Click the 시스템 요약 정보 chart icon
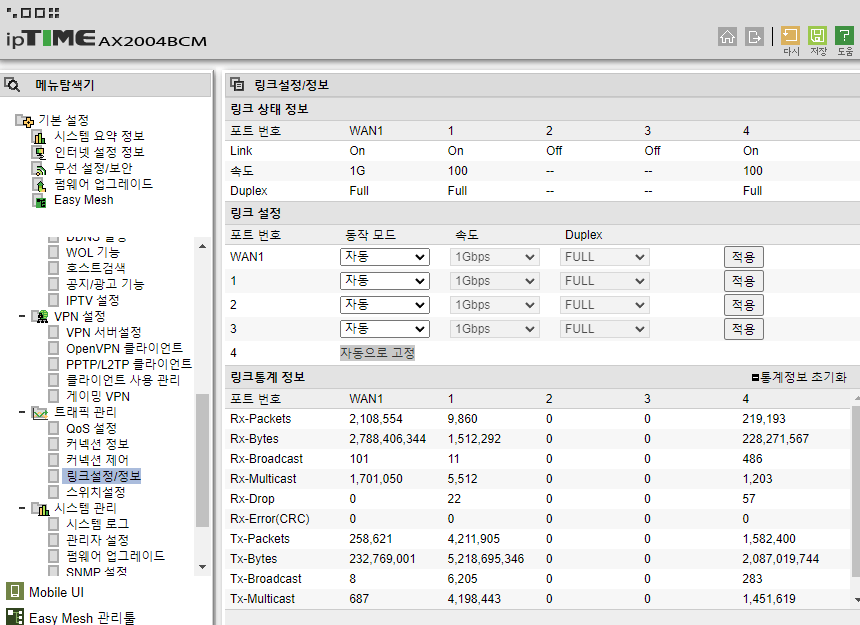This screenshot has width=860, height=625. [x=39, y=137]
